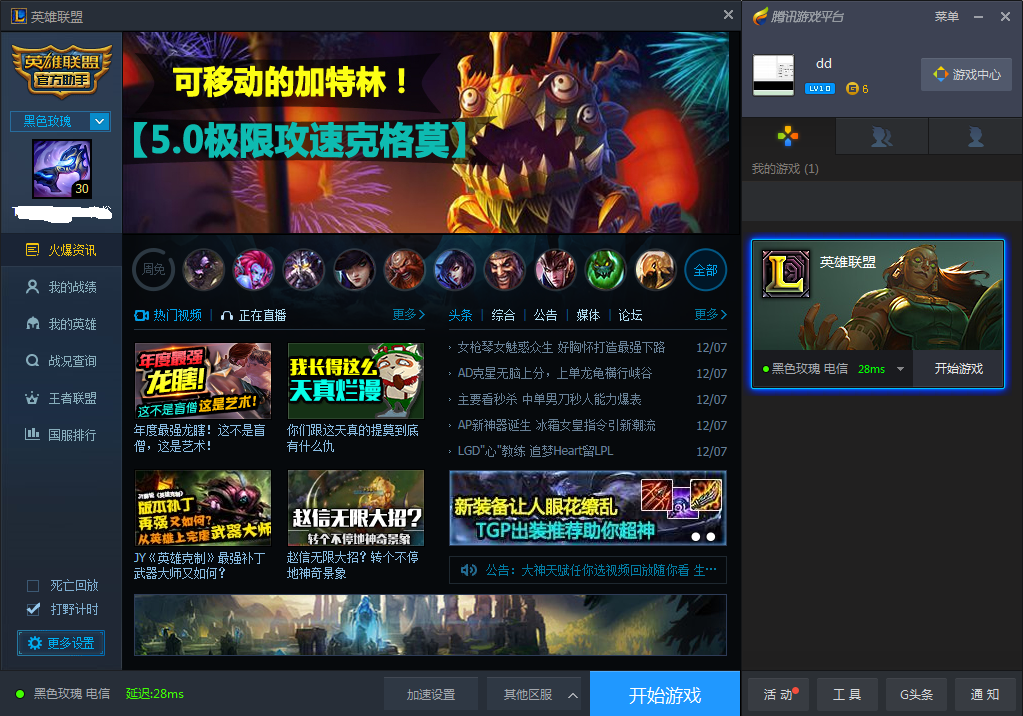
Task: Click the summoner avatar level 30
Action: 62,168
